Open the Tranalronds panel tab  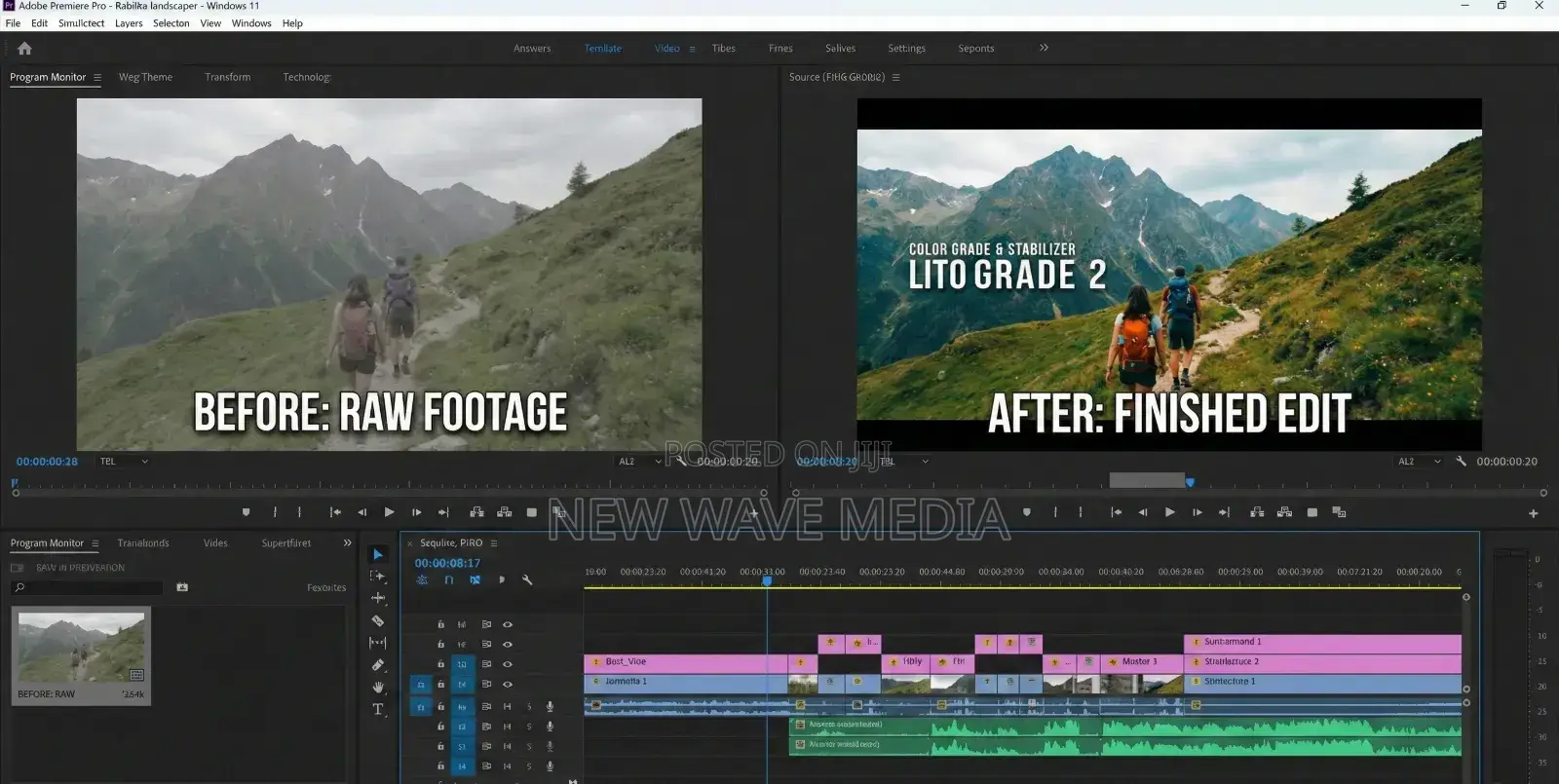click(143, 543)
